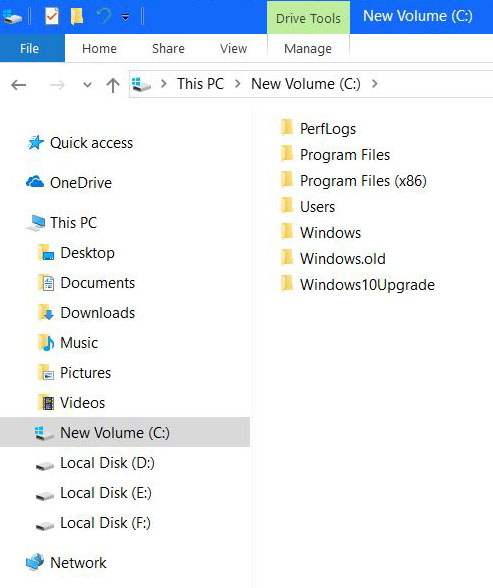This screenshot has width=493, height=588.
Task: Click the Windows10Upgrade folder icon
Action: (287, 283)
